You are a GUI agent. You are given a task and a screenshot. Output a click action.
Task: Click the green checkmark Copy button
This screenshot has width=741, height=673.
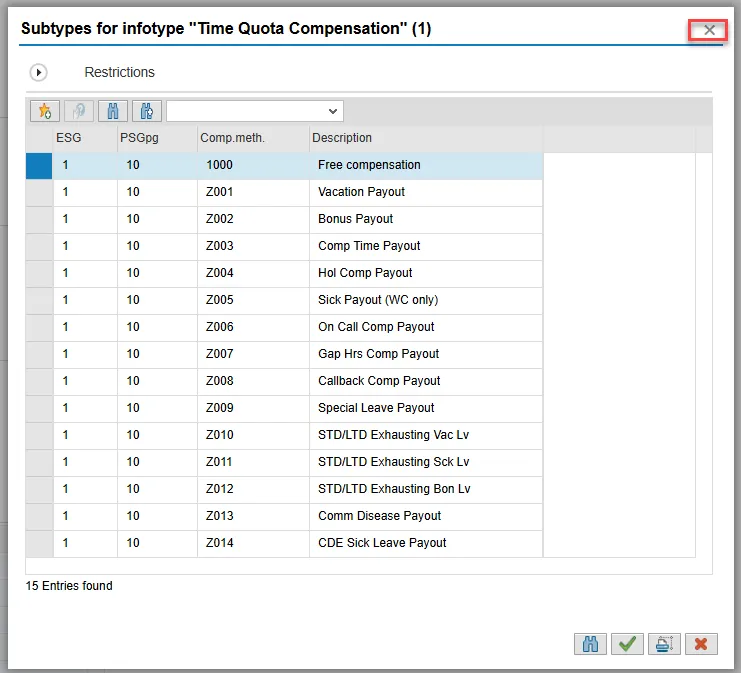(x=627, y=644)
